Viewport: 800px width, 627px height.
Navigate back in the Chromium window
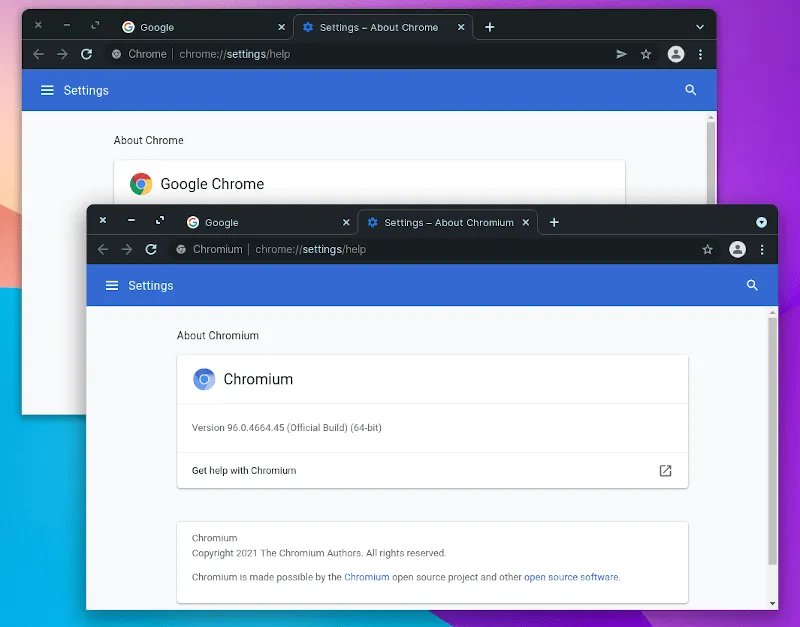pos(103,249)
